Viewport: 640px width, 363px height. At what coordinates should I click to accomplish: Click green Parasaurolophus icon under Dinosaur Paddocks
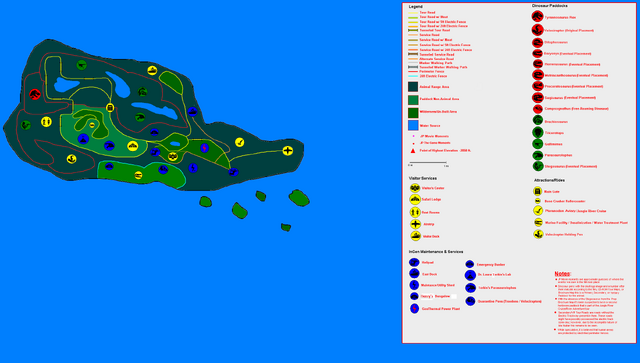point(538,155)
